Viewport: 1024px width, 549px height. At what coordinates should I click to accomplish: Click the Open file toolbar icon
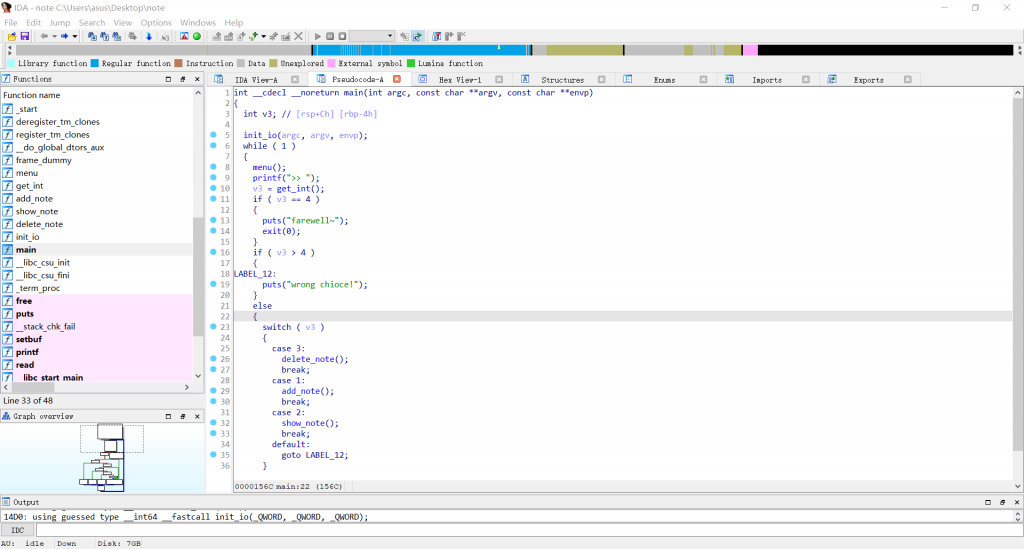[x=12, y=37]
